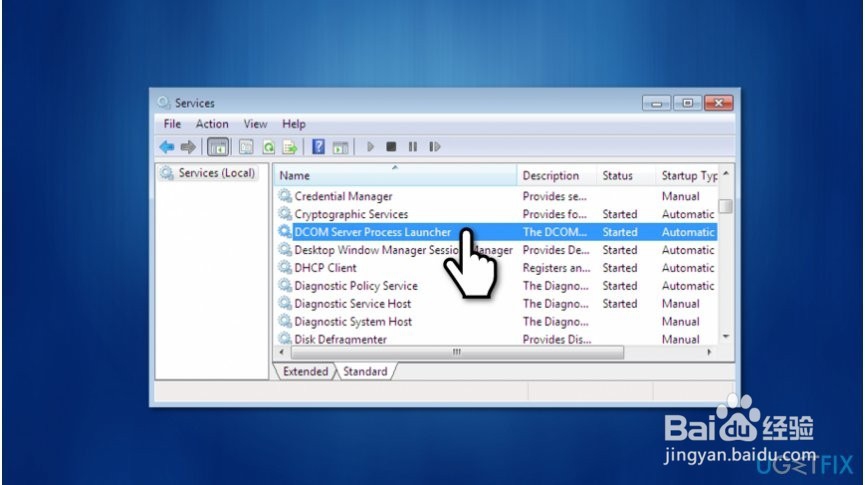Switch to the Standard tab
Screen dimensions: 865x485
pyautogui.click(x=365, y=371)
